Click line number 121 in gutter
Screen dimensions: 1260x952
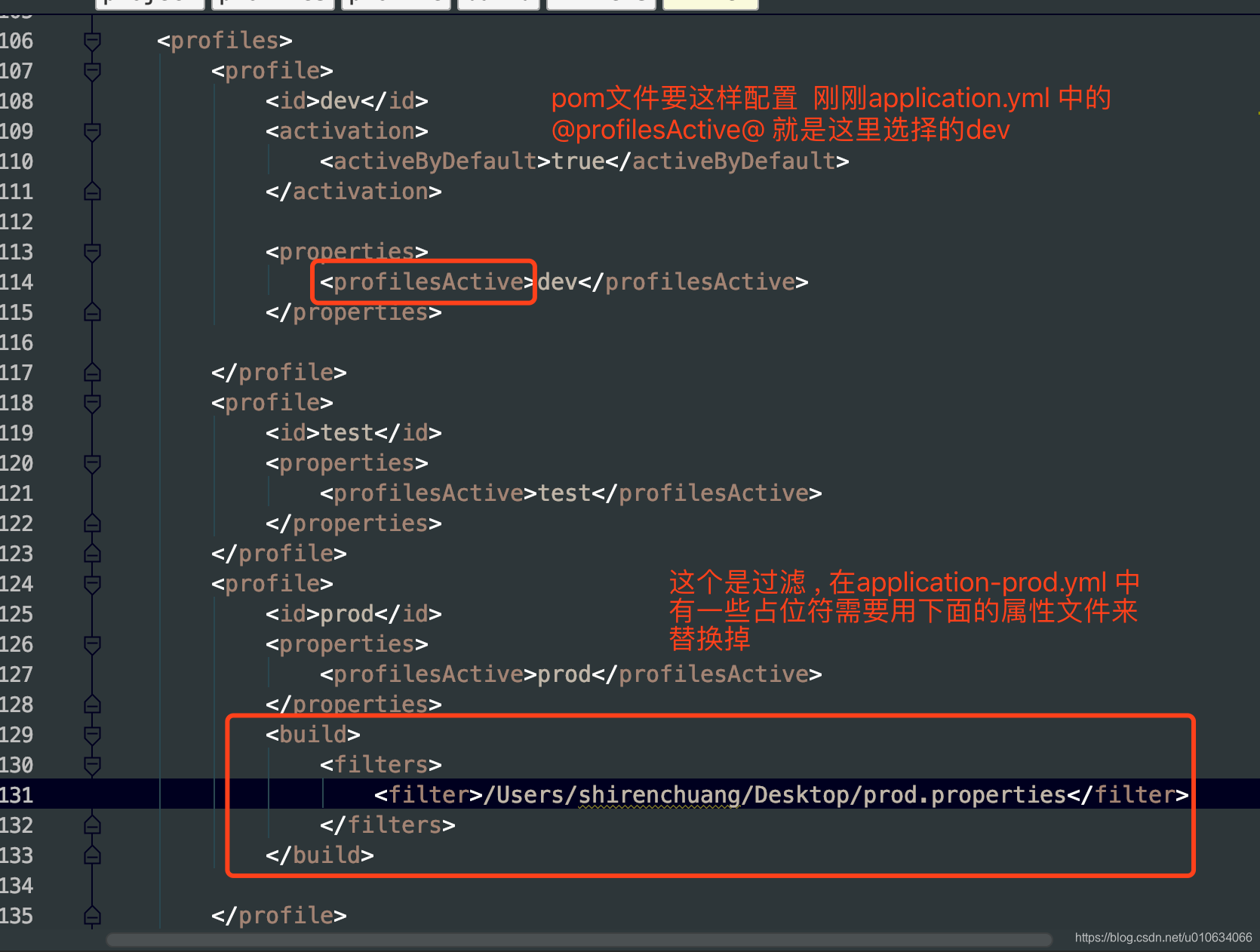click(x=17, y=493)
